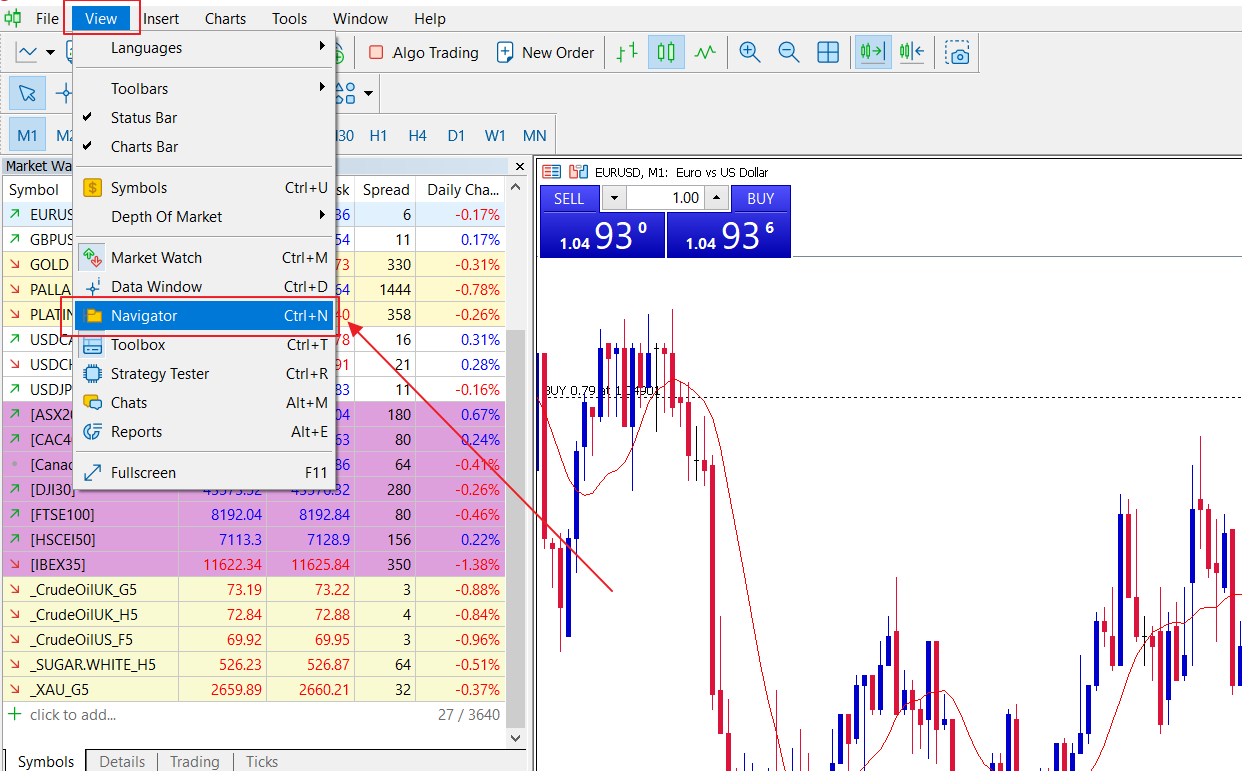The width and height of the screenshot is (1242, 771).
Task: Click the Zoom Out magnifier icon
Action: click(788, 53)
